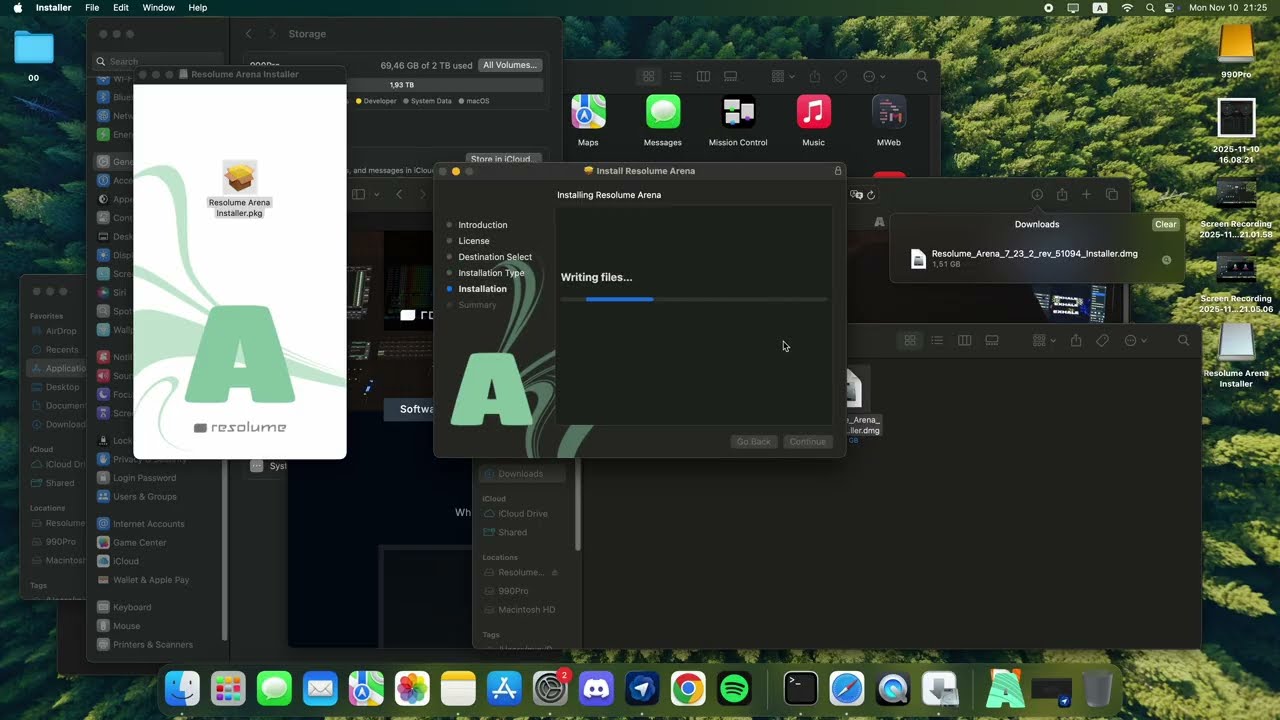This screenshot has height=720, width=1280.
Task: Open Action ellipsis dropdown in Downloads Finder toolbar
Action: 1135,341
